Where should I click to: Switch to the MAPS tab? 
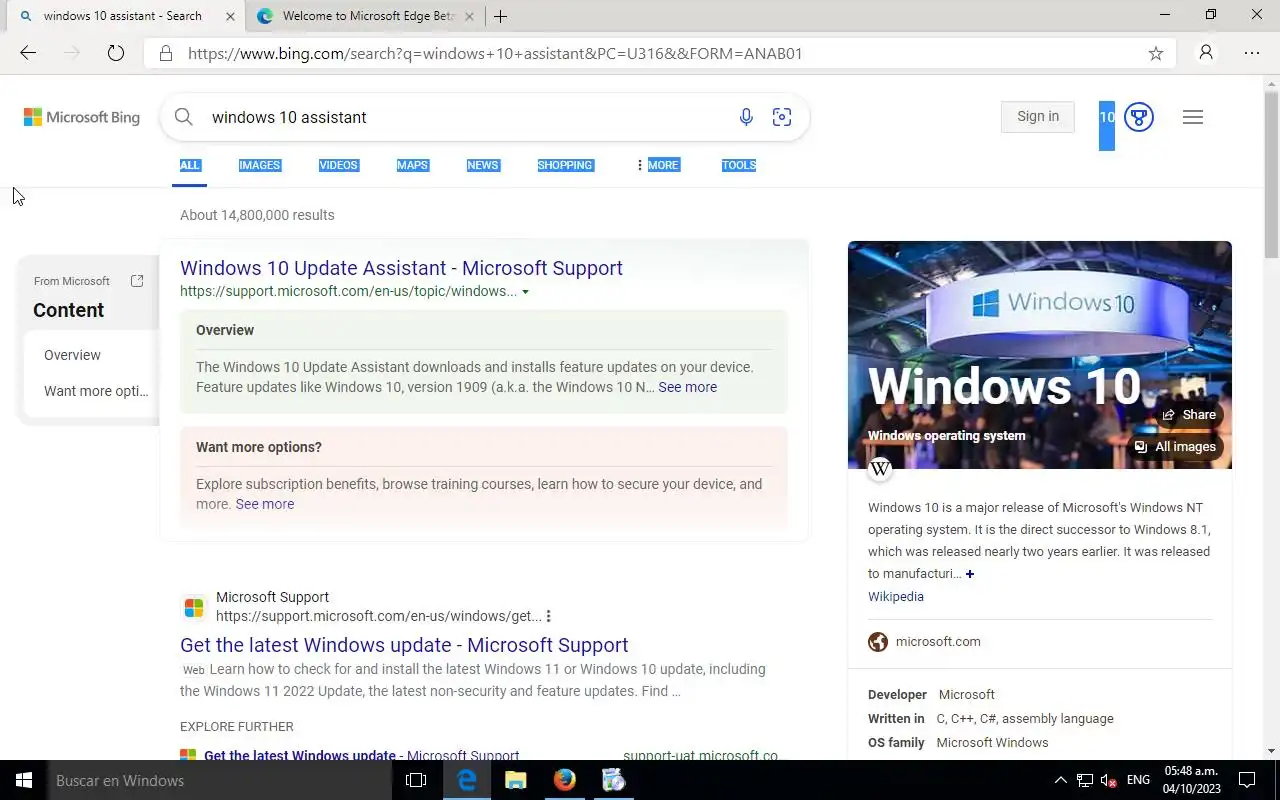412,165
